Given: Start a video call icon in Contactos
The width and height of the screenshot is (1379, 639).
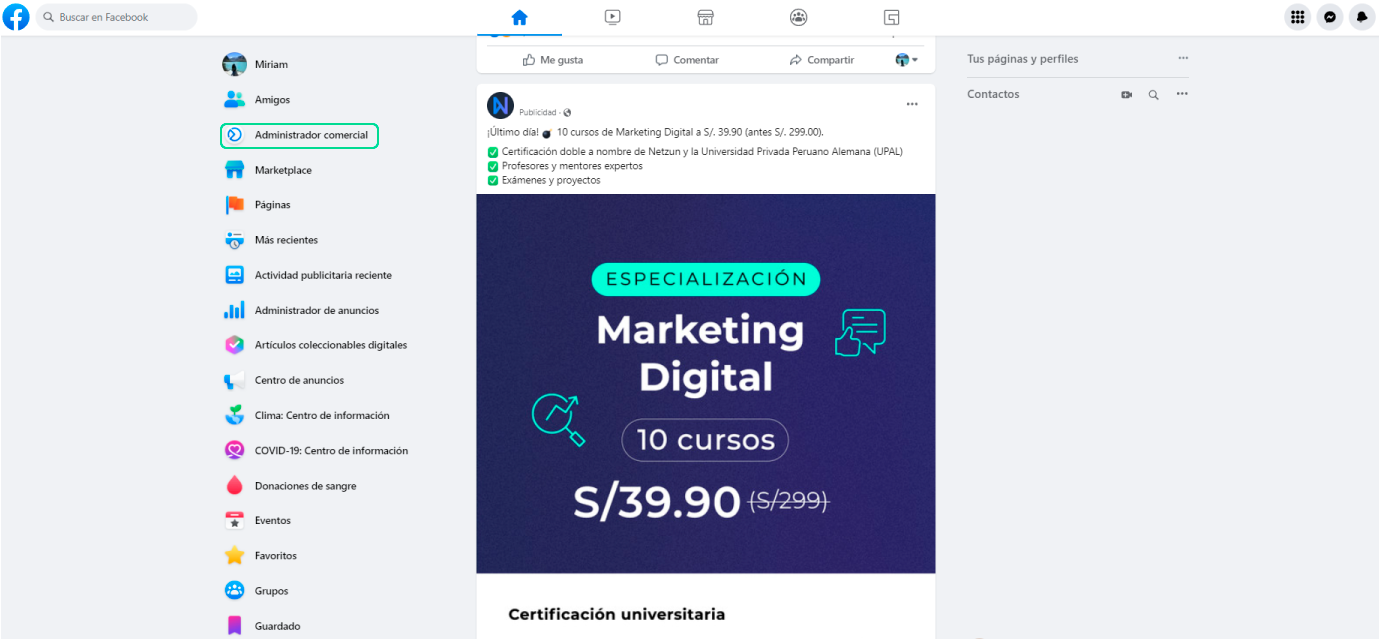Looking at the screenshot, I should pos(1127,95).
